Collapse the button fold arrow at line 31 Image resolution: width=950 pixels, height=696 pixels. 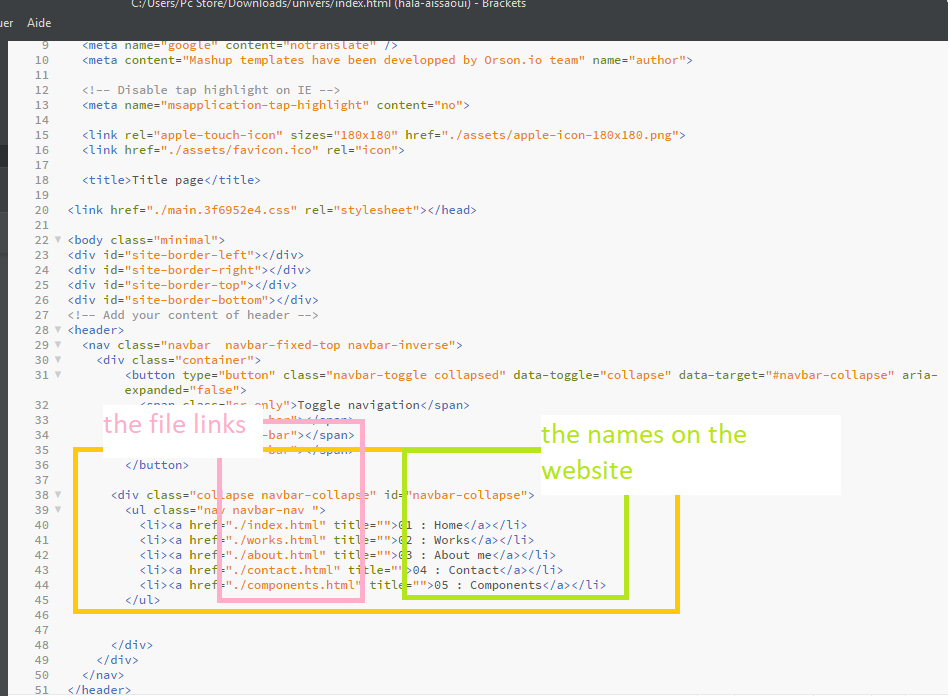pyautogui.click(x=58, y=375)
